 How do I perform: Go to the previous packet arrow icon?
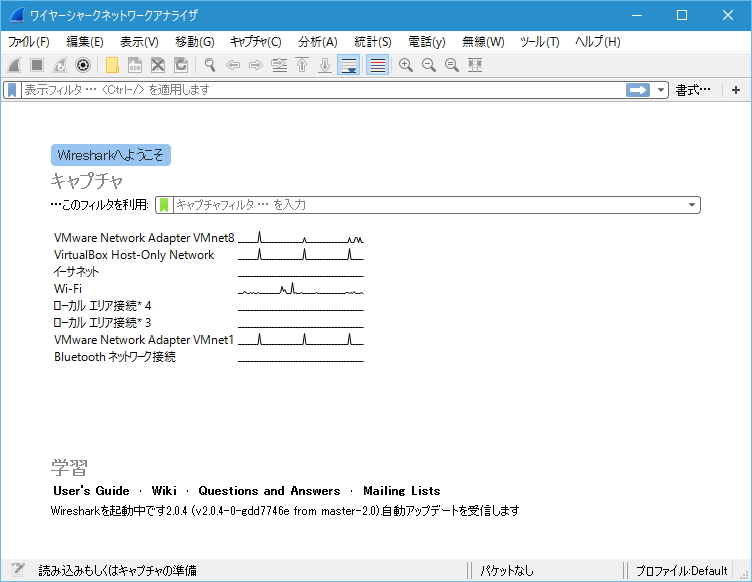(x=233, y=65)
